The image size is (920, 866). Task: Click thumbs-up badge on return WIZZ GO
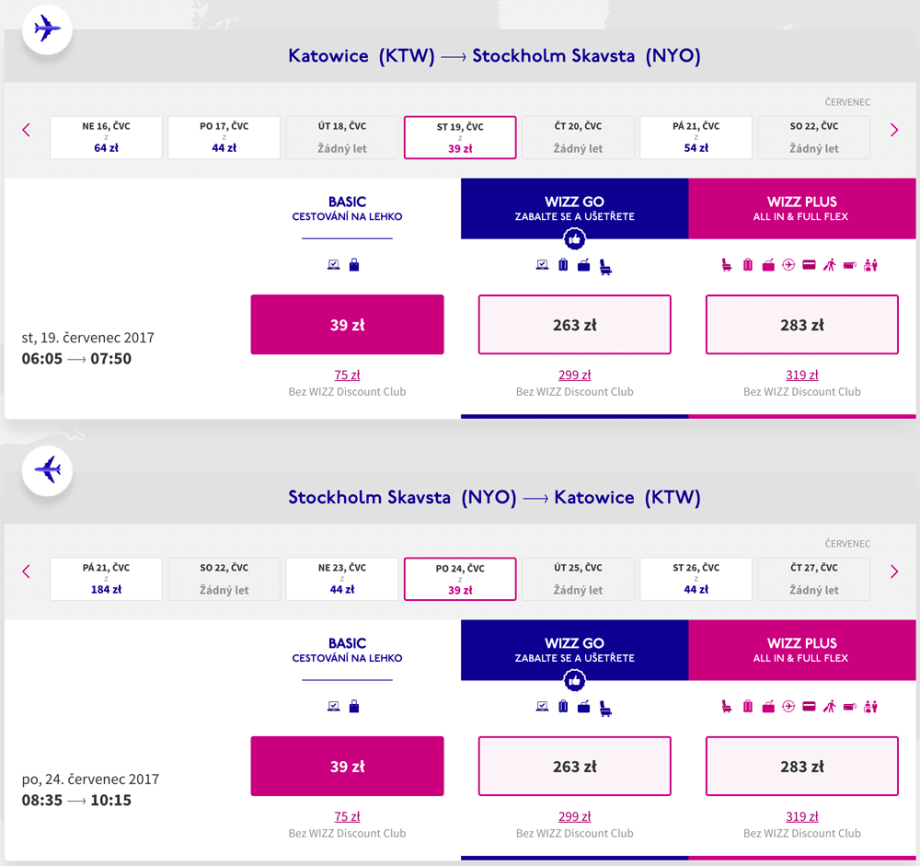(574, 680)
